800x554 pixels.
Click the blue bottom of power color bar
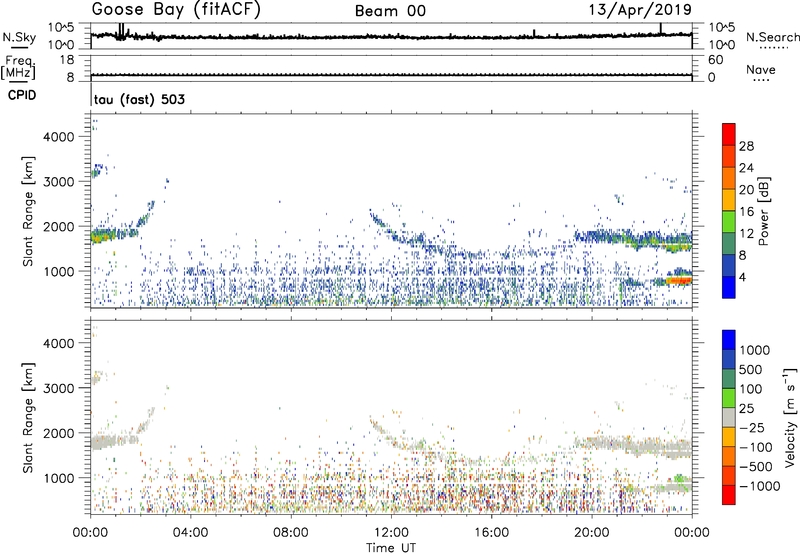729,287
